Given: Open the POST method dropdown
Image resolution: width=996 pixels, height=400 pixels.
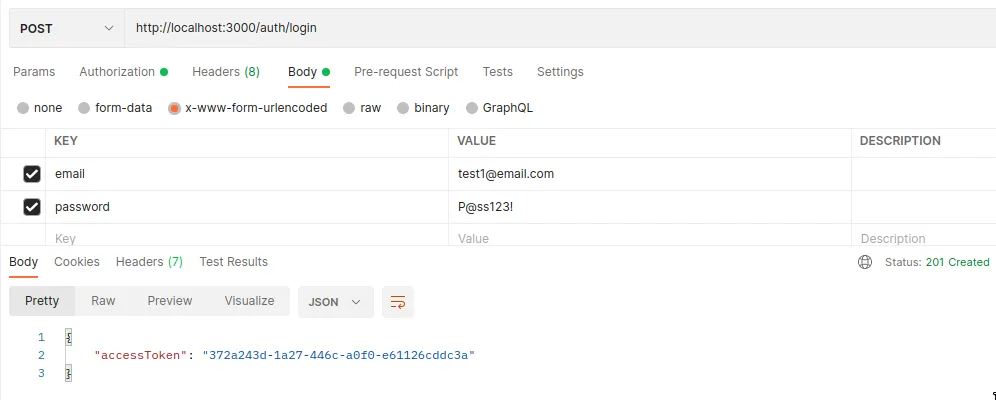Looking at the screenshot, I should (x=67, y=28).
